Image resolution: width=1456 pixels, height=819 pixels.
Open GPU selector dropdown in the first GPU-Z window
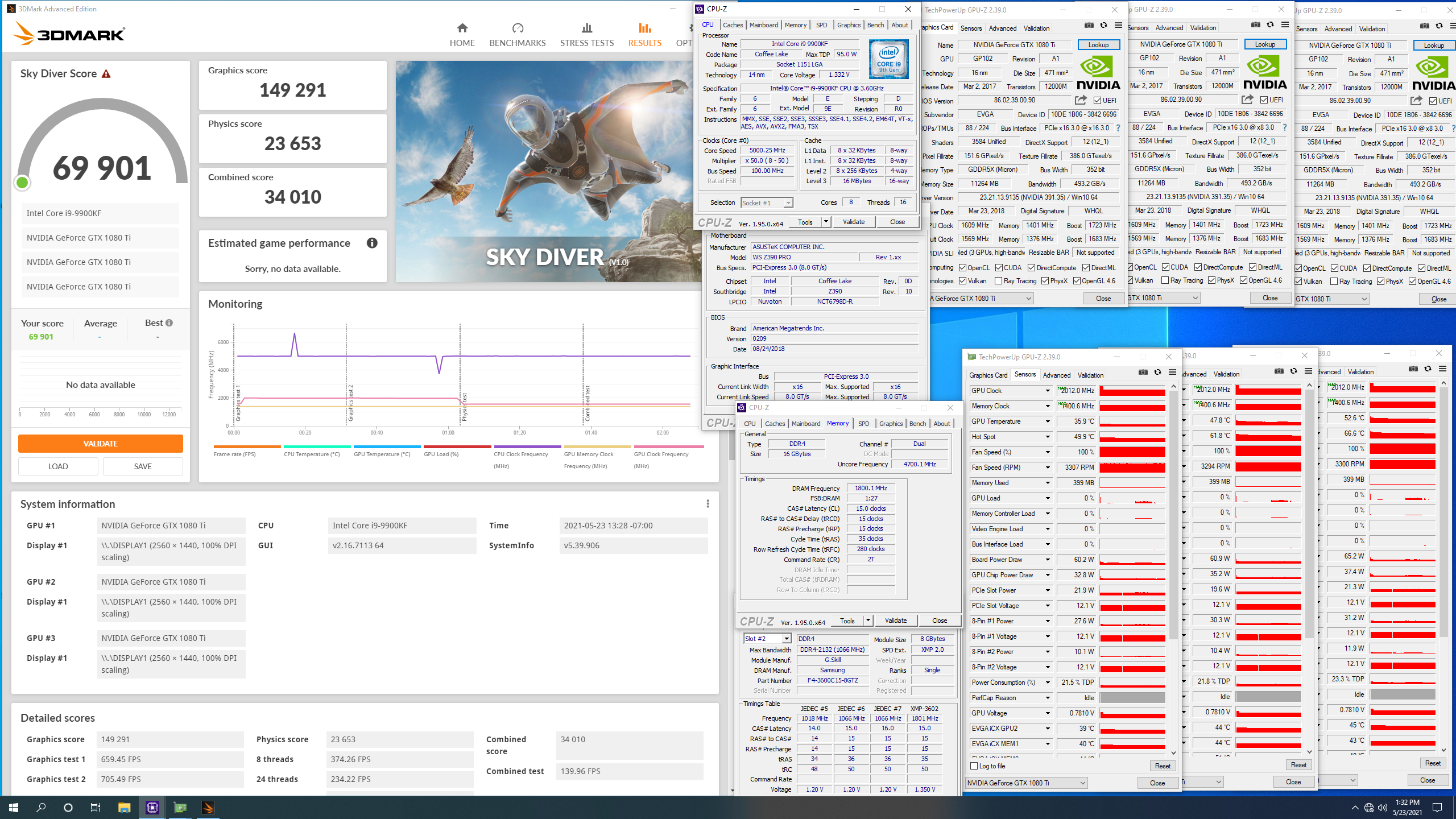click(1028, 299)
